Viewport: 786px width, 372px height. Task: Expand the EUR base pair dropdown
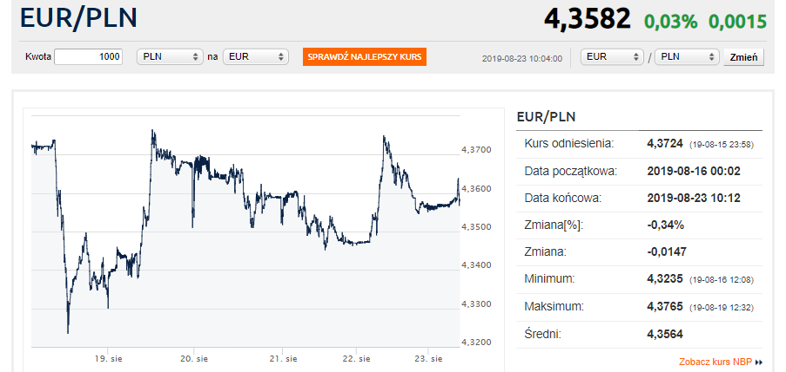(x=612, y=57)
